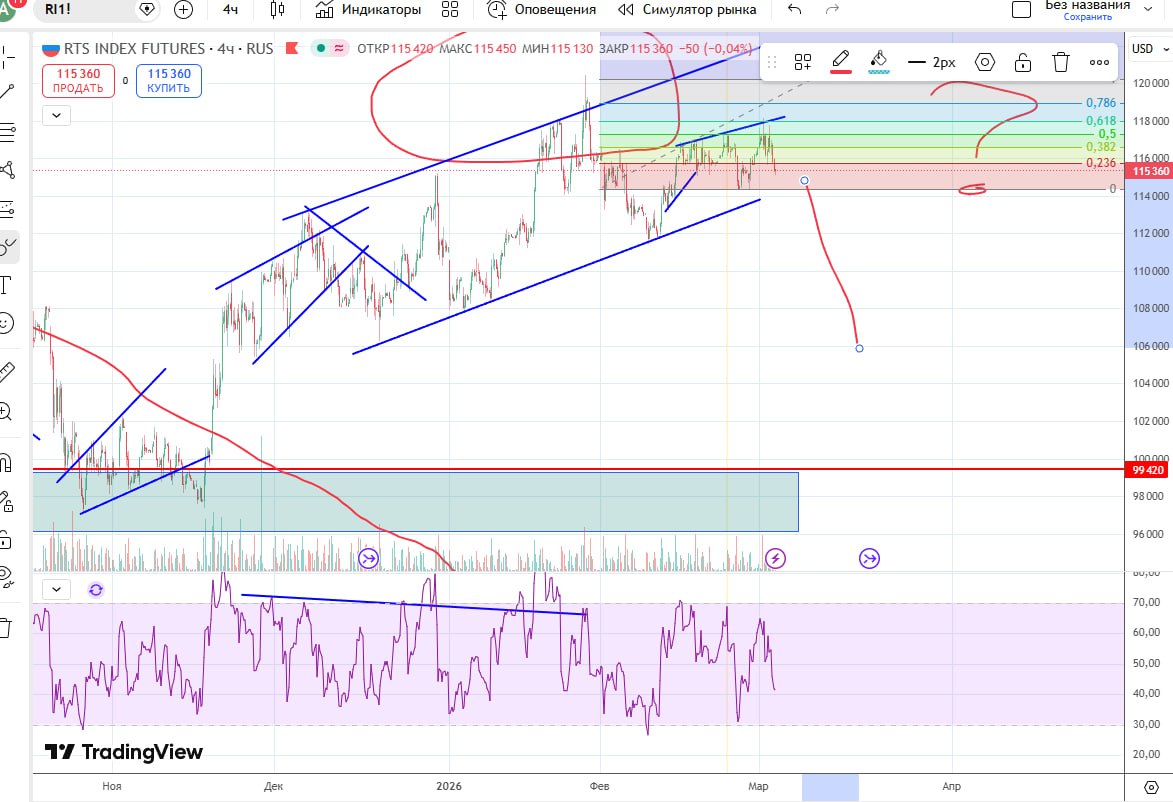
Task: Click the red flag next to RUS
Action: click(293, 49)
